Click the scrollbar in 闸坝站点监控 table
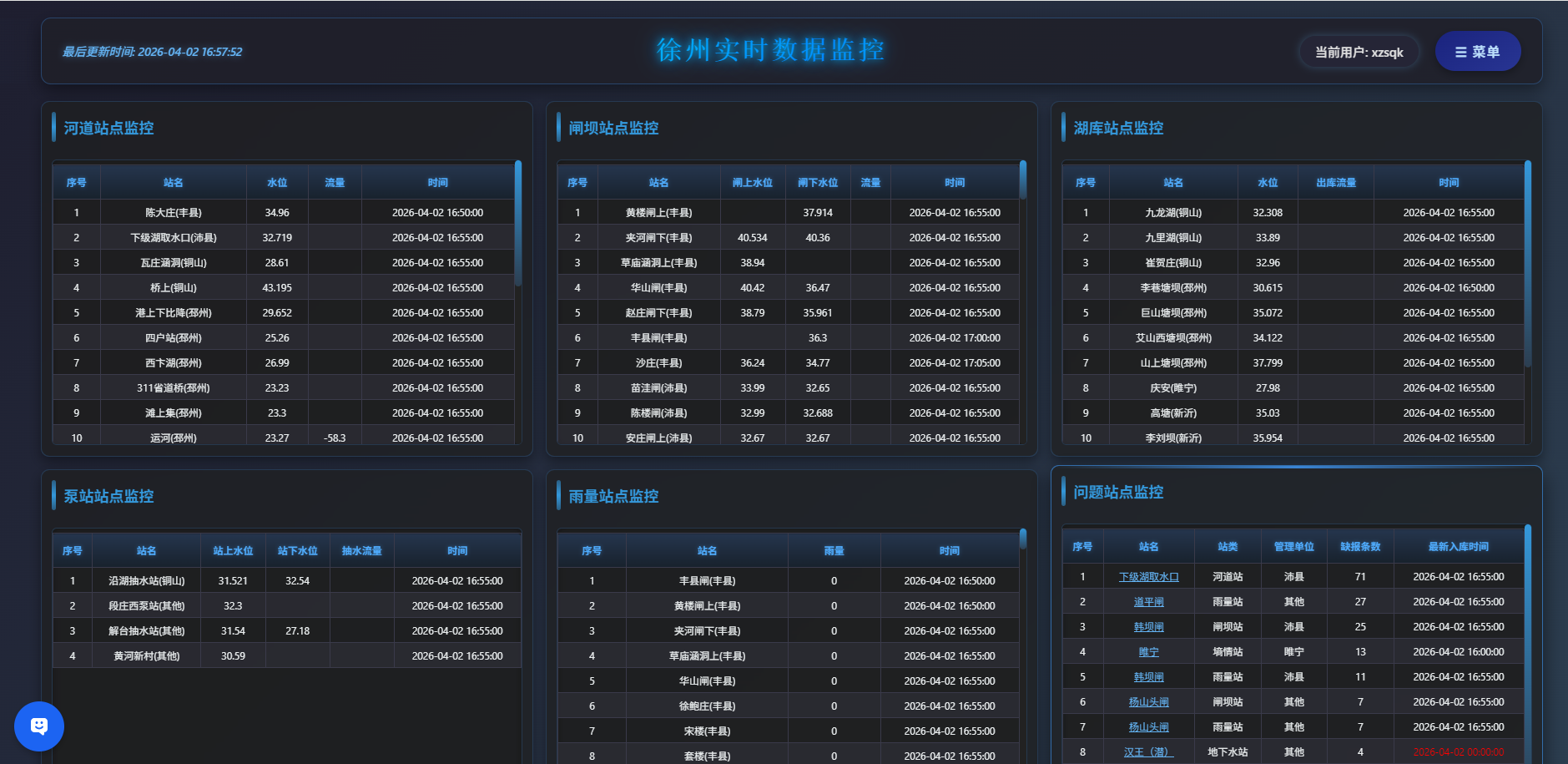 tap(1023, 180)
